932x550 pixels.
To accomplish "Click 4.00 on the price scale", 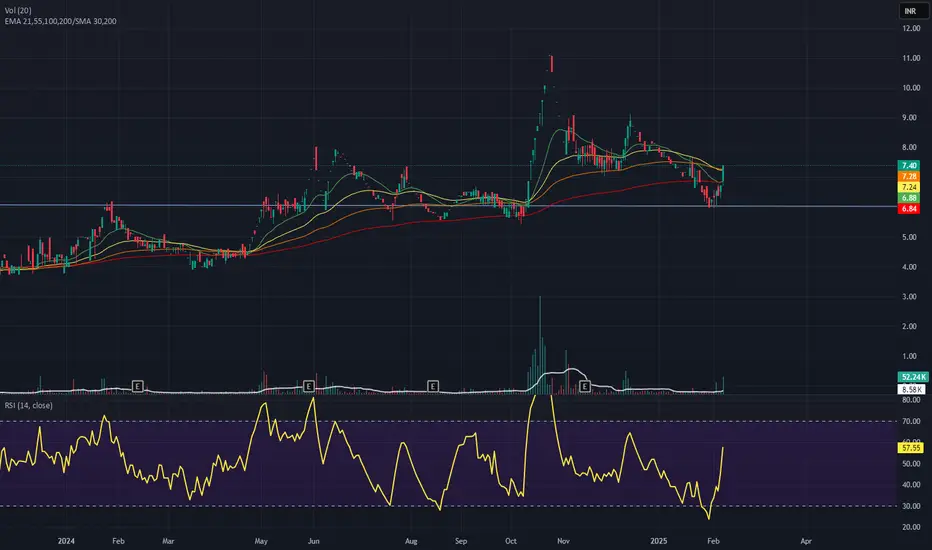I will click(x=909, y=267).
